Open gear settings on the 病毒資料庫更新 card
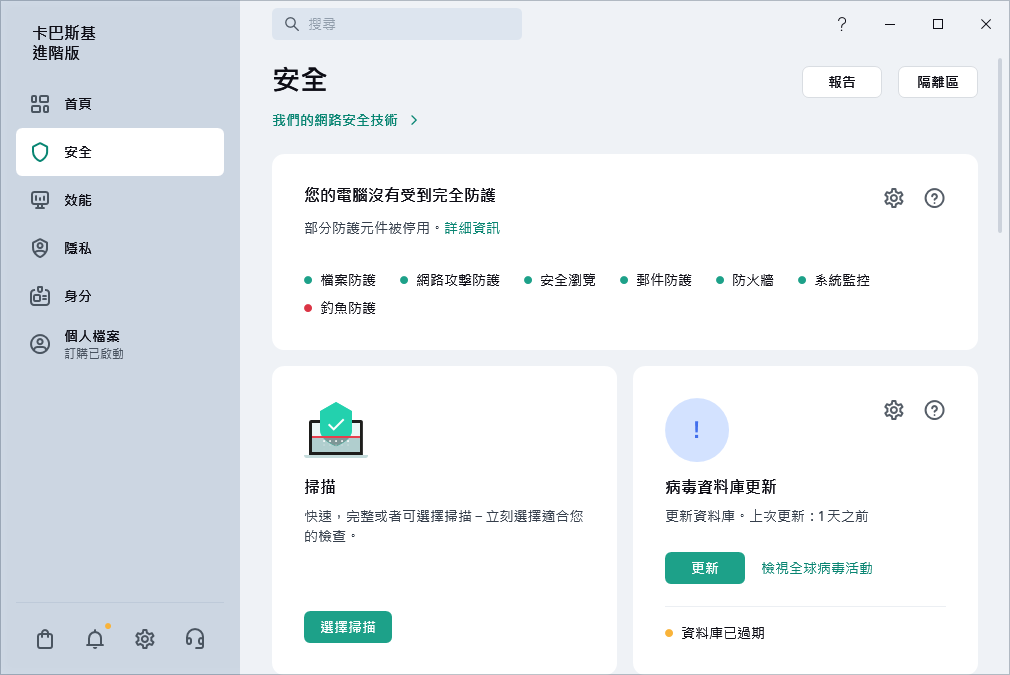 [x=893, y=410]
